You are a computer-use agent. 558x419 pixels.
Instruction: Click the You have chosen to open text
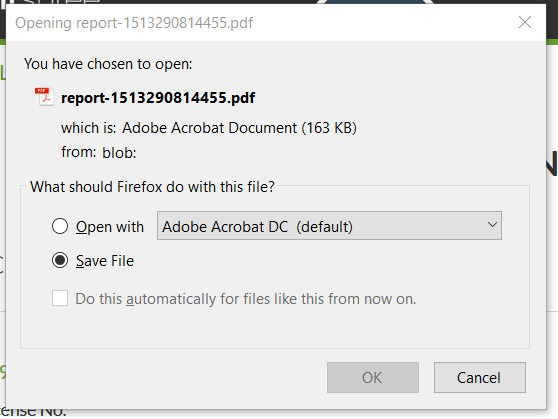(x=108, y=64)
